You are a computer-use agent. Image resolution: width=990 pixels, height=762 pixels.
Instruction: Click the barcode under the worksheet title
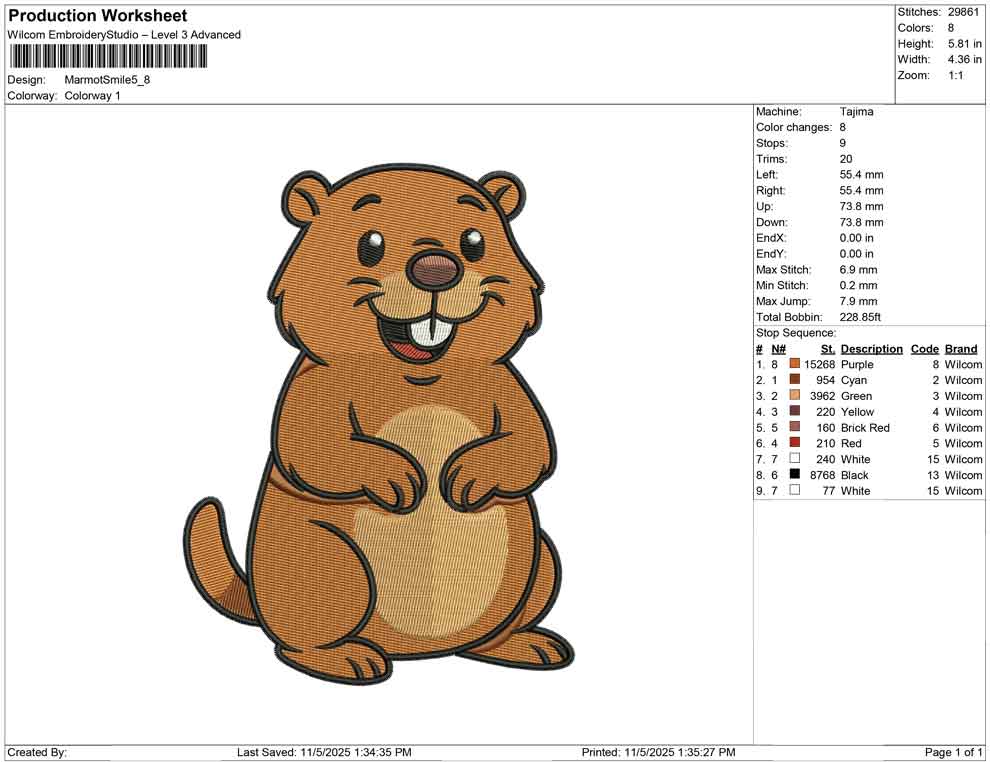pyautogui.click(x=108, y=57)
